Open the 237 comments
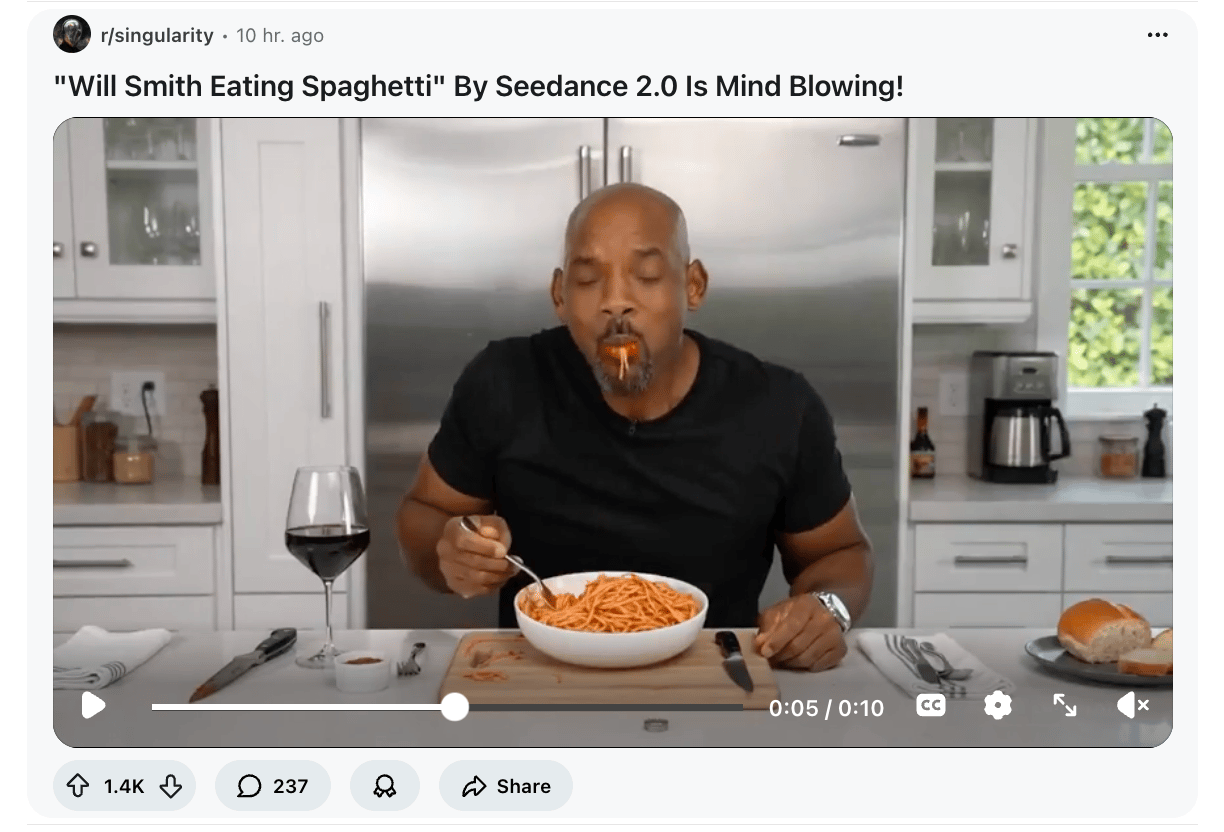The width and height of the screenshot is (1224, 832). 272,786
